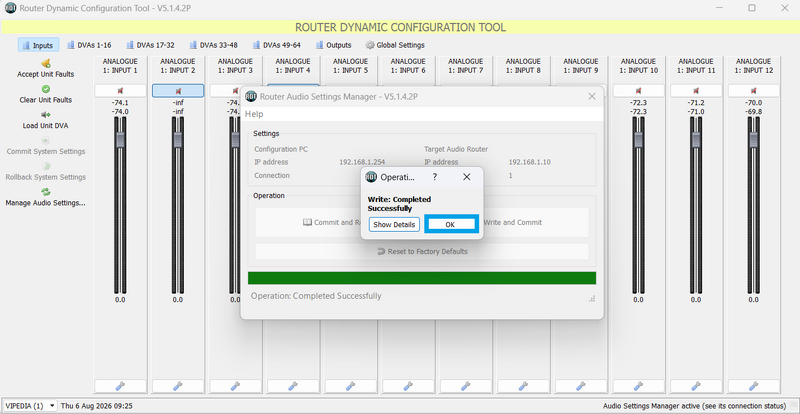Click target router IP 192.168.1.10
This screenshot has height=414, width=800.
pyautogui.click(x=529, y=162)
